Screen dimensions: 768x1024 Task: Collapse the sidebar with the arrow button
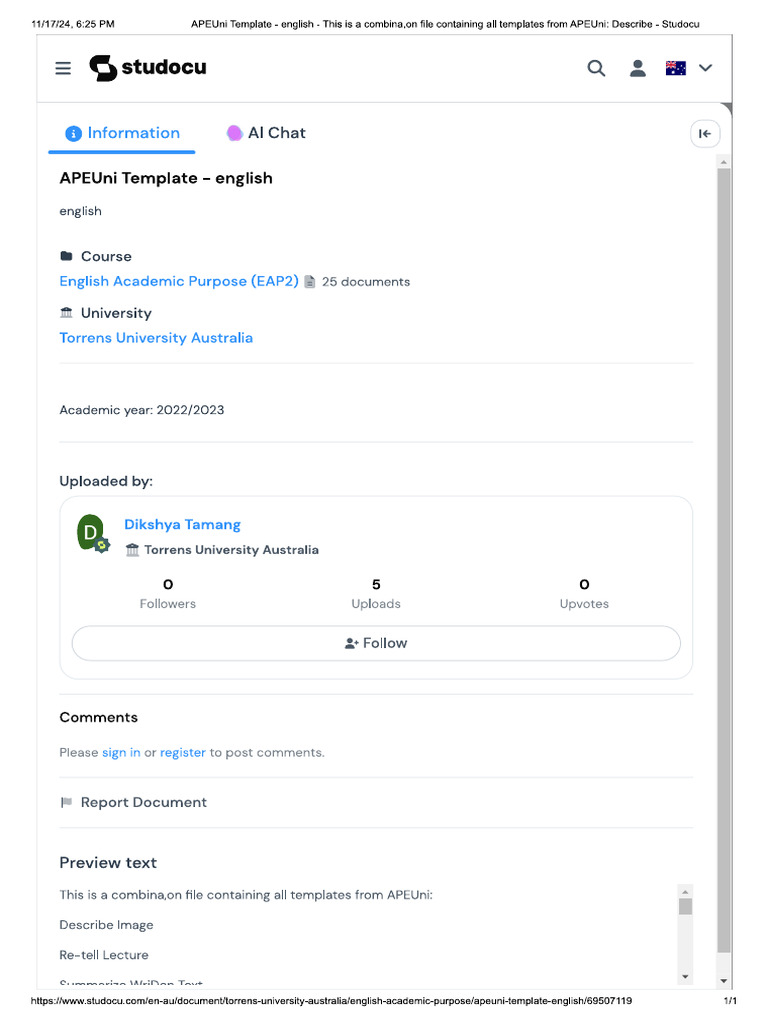(705, 134)
